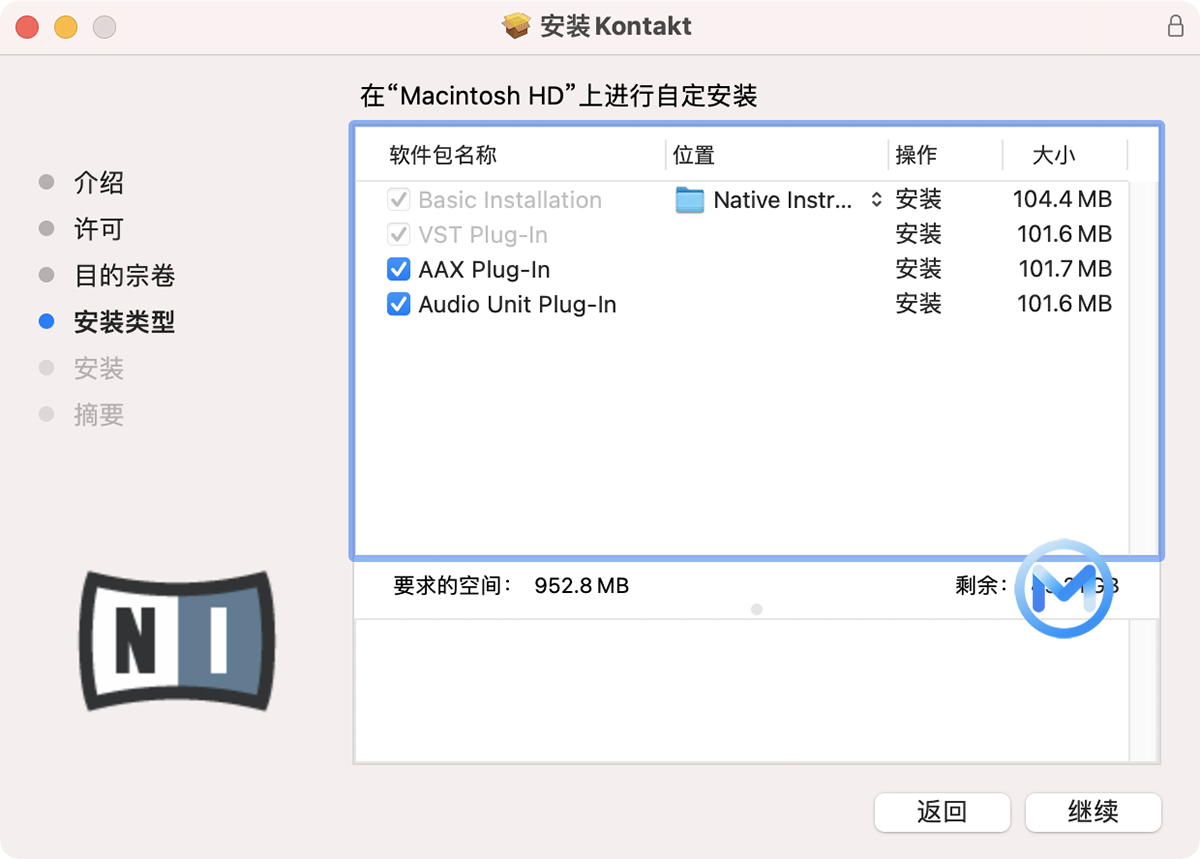Image resolution: width=1200 pixels, height=859 pixels.
Task: Click the red close window button
Action: point(27,26)
